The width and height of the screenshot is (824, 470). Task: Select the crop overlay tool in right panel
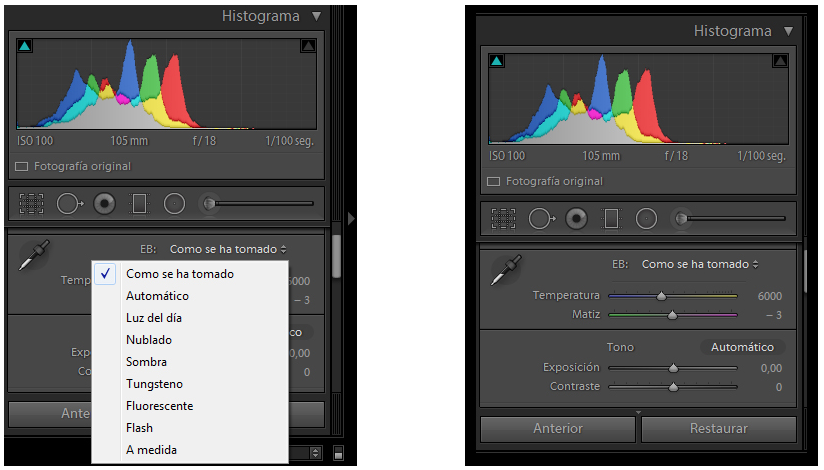coord(504,218)
